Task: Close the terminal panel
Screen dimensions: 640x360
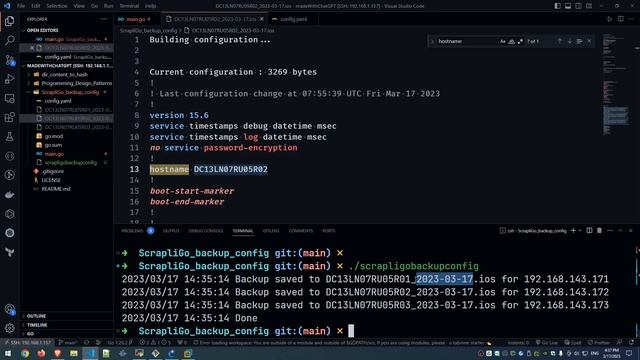Action: tap(631, 231)
